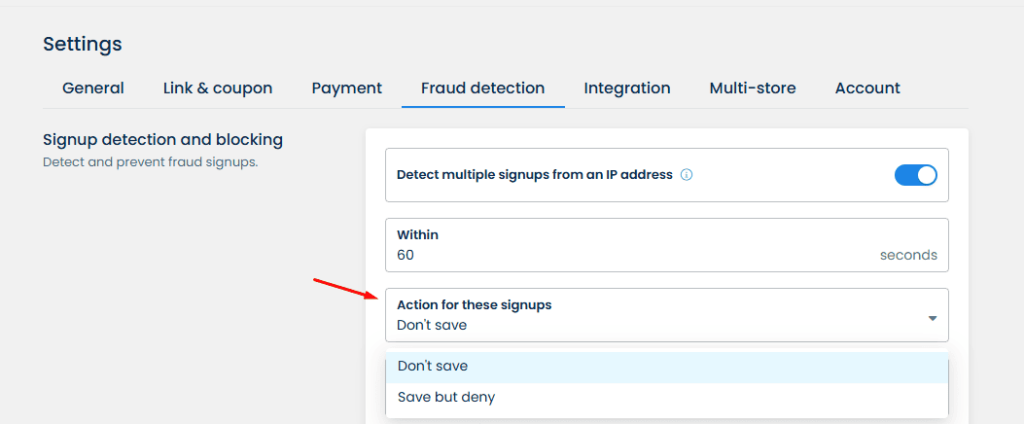The width and height of the screenshot is (1024, 424).
Task: Switch to the General tab
Action: tap(93, 88)
